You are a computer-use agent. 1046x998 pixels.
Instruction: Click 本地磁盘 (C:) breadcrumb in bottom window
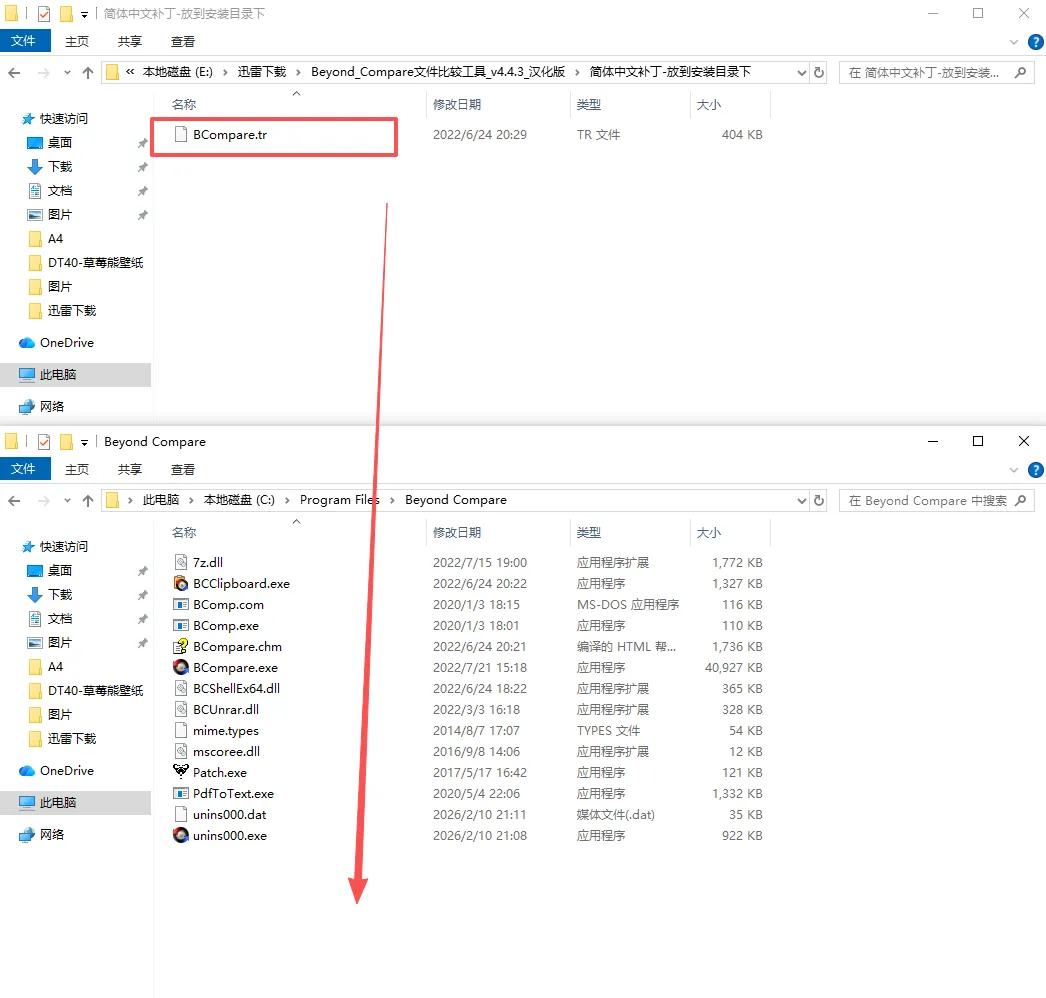[x=239, y=500]
